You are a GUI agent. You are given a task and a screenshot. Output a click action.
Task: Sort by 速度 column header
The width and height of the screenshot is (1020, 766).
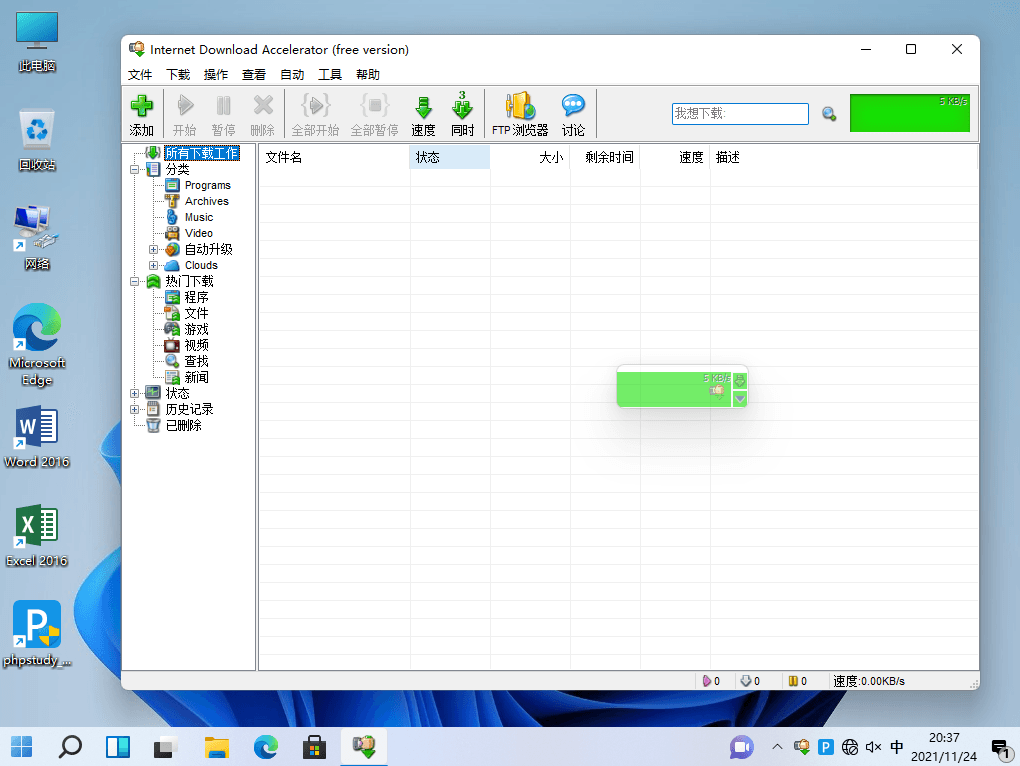coord(675,157)
